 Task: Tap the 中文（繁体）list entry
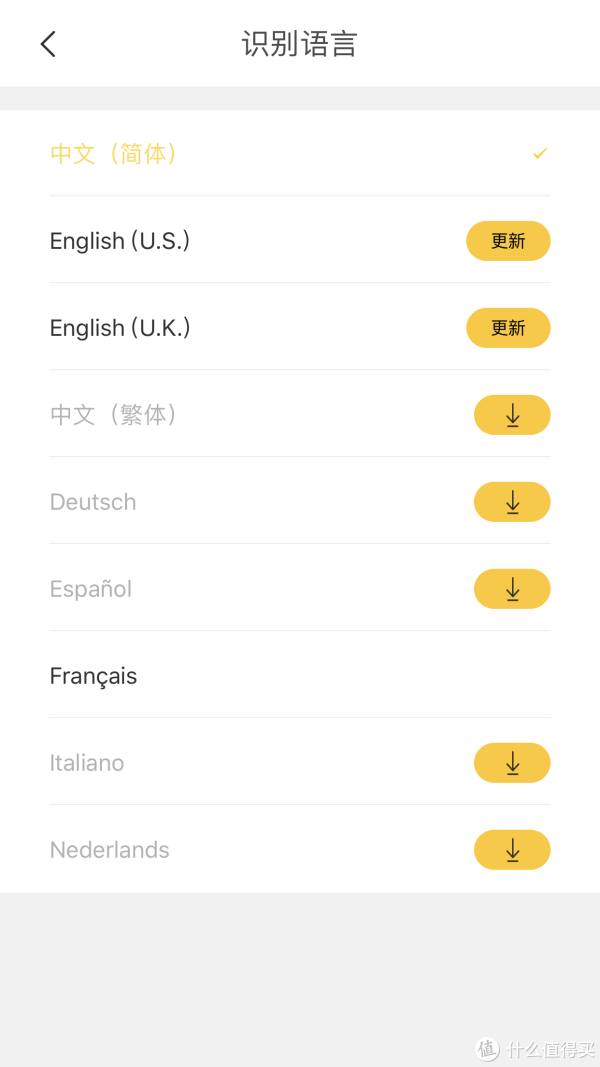114,415
